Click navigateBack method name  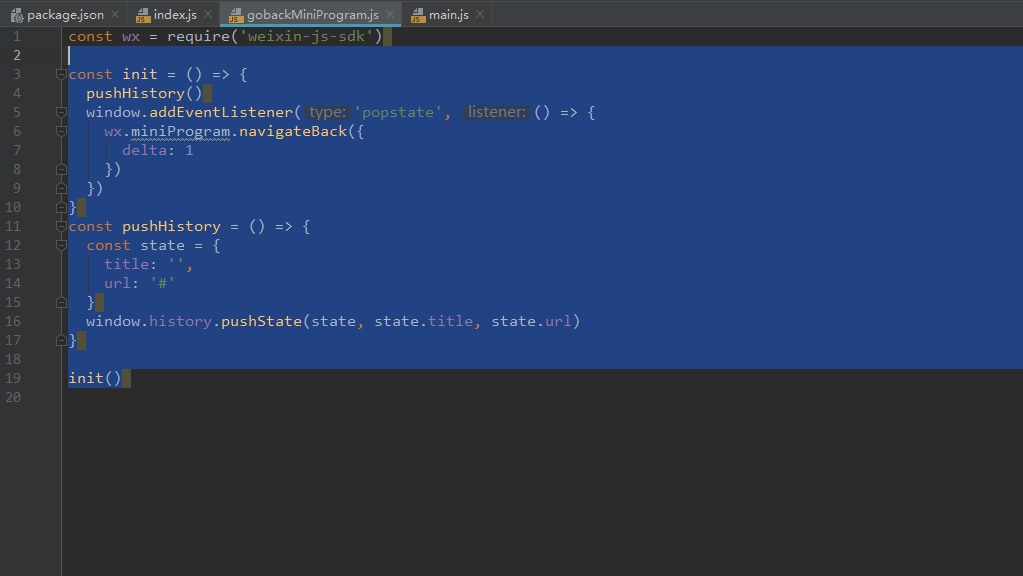[293, 131]
